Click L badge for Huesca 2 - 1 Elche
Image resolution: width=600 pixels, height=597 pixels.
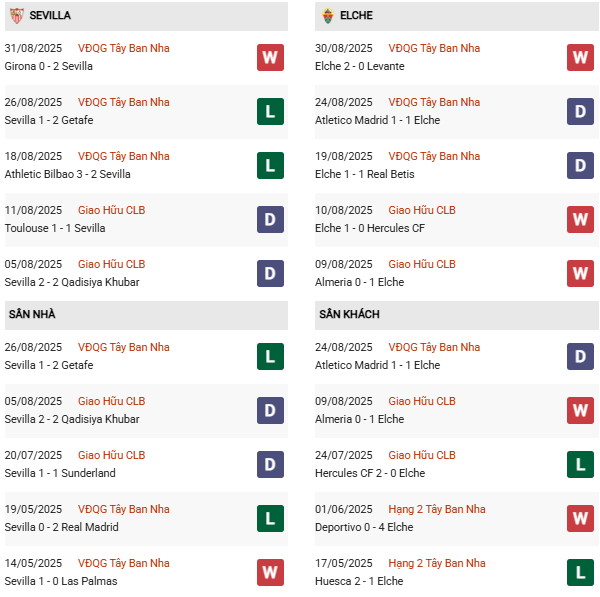(x=580, y=572)
